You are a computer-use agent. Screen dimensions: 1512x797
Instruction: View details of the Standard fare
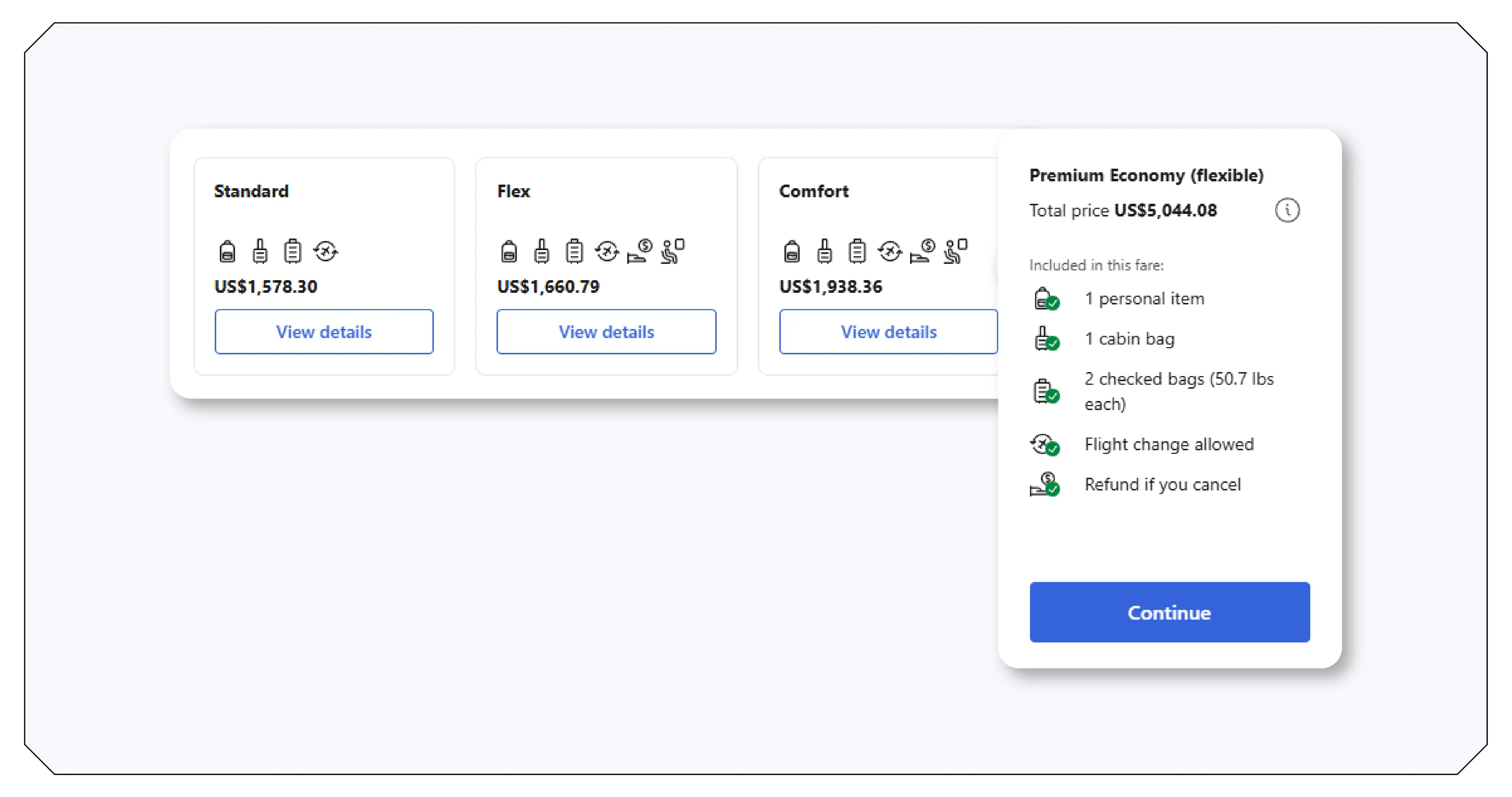[x=324, y=332]
